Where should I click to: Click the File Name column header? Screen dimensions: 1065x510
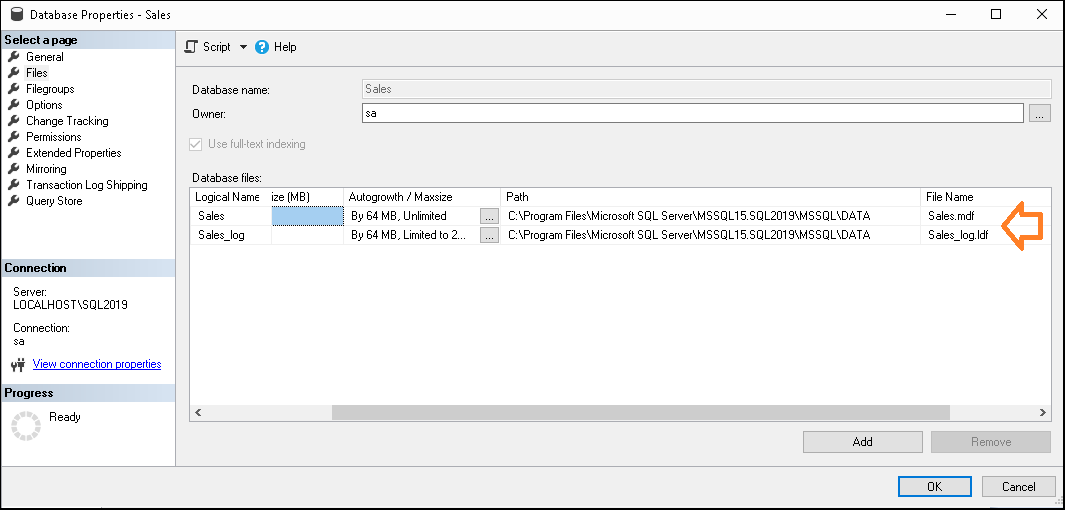(x=986, y=197)
